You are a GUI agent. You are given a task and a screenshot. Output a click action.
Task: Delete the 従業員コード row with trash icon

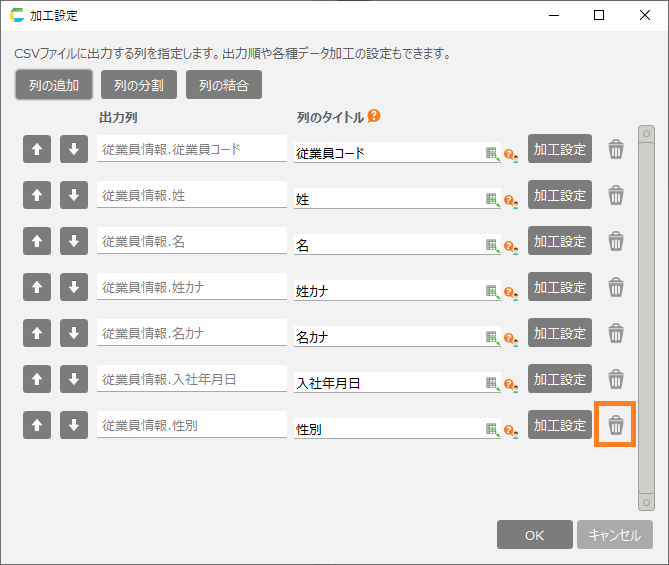click(616, 150)
